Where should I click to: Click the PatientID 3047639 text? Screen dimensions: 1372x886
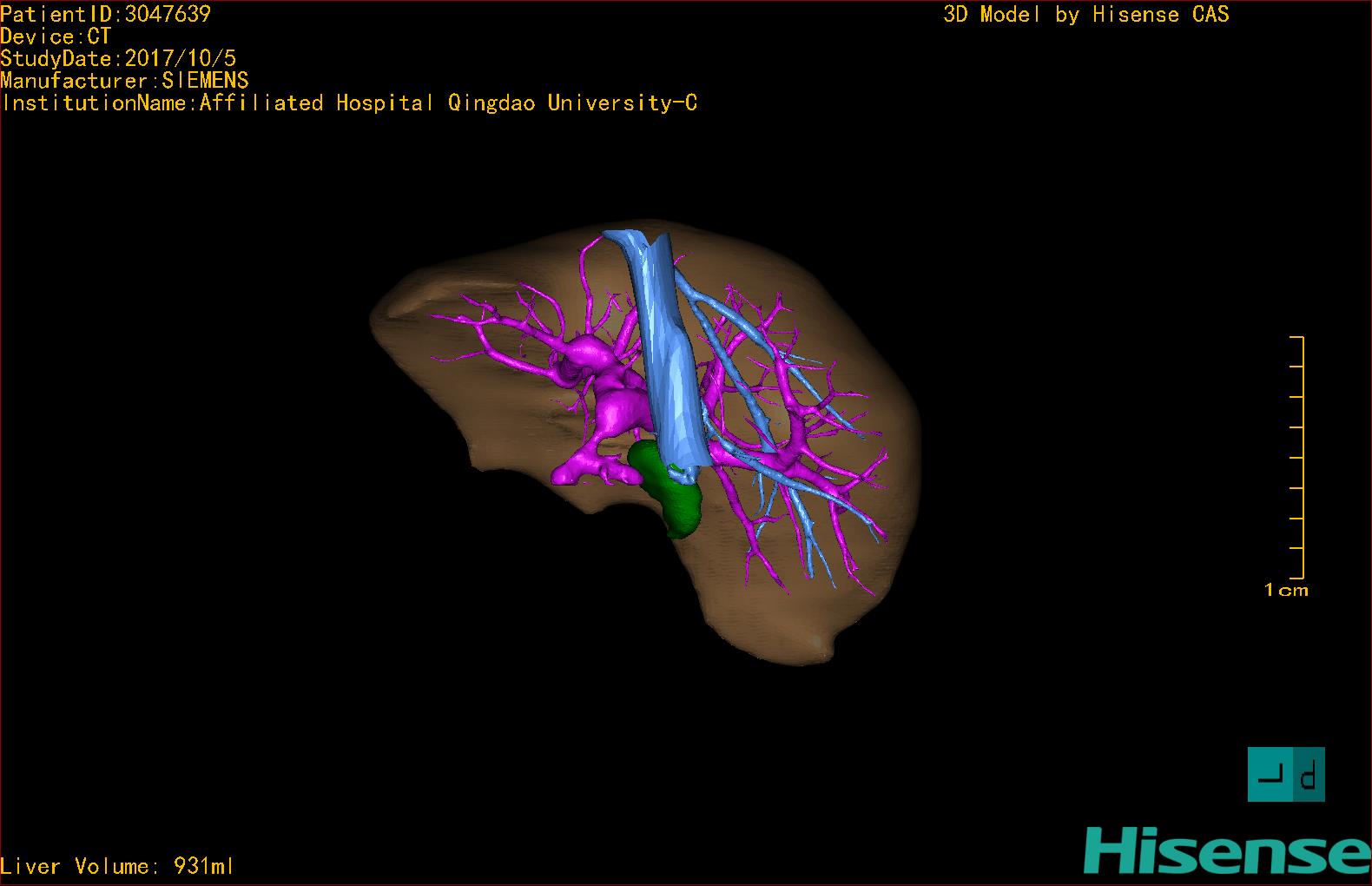(105, 14)
